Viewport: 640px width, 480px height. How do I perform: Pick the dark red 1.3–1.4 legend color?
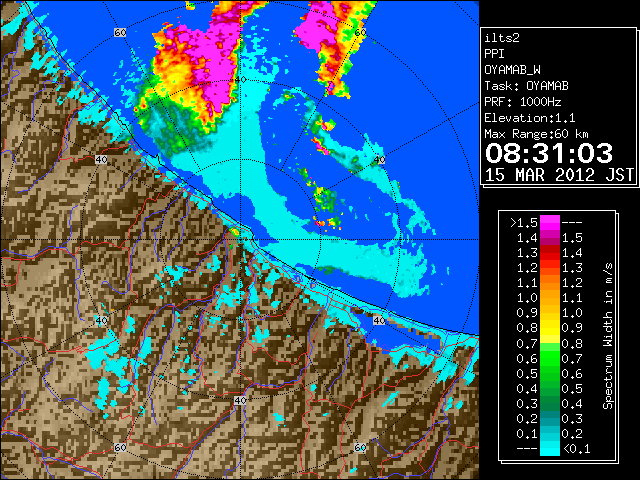click(549, 253)
